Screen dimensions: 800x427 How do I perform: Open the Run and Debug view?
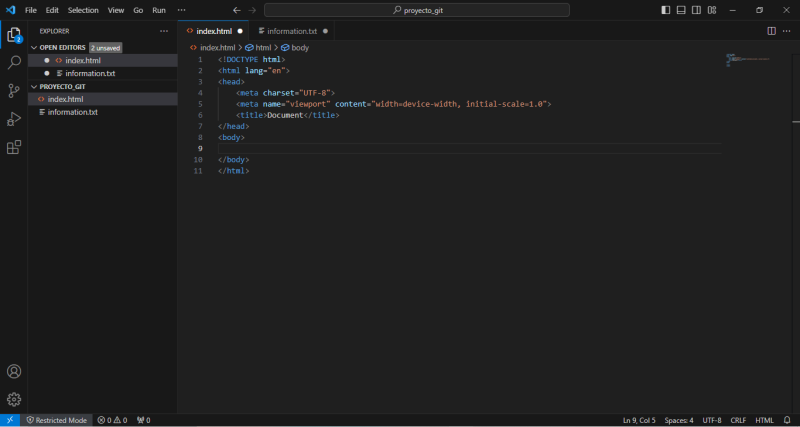(14, 119)
